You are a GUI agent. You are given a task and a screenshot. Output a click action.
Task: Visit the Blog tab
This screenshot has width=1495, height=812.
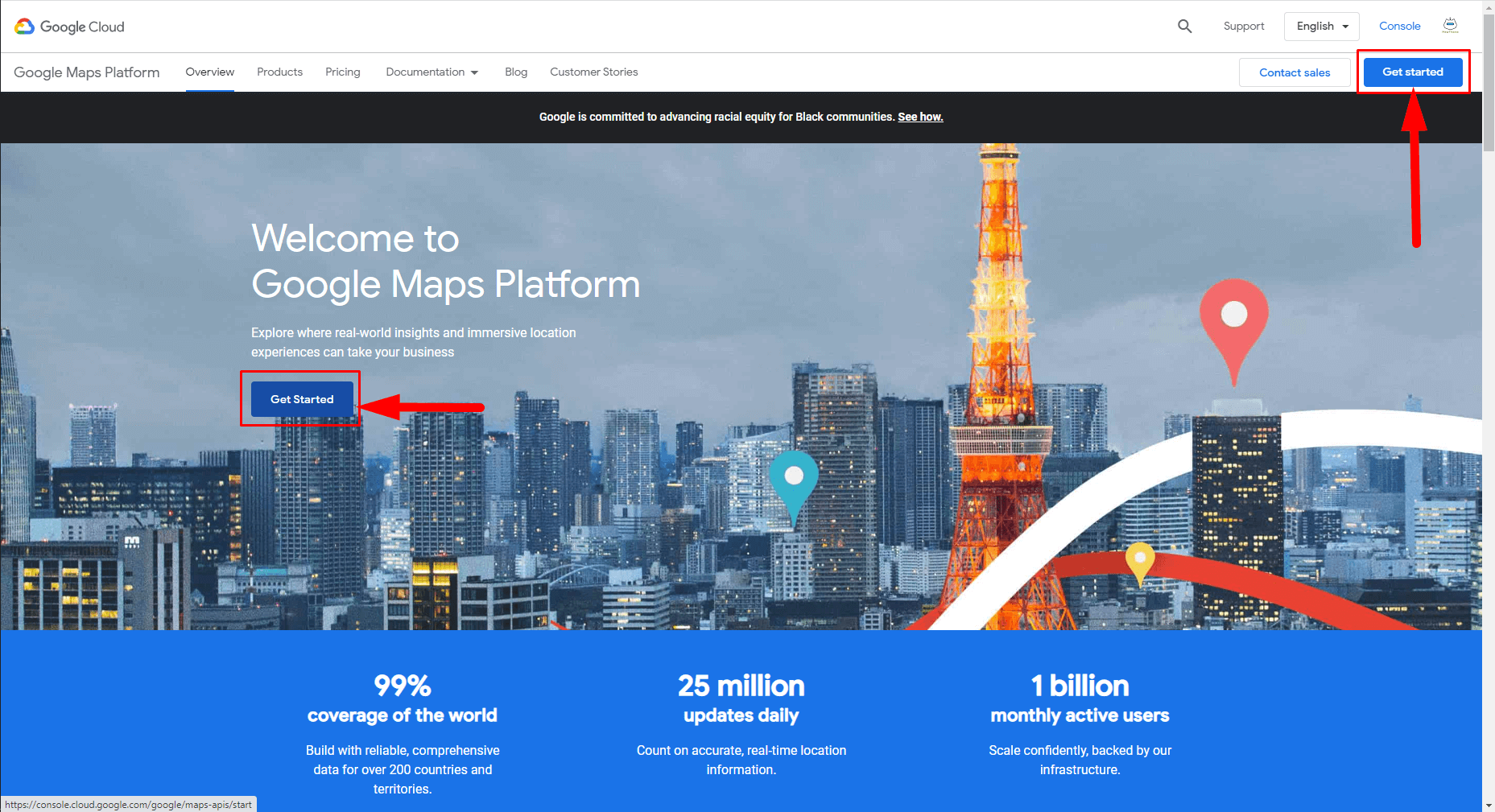coord(516,72)
